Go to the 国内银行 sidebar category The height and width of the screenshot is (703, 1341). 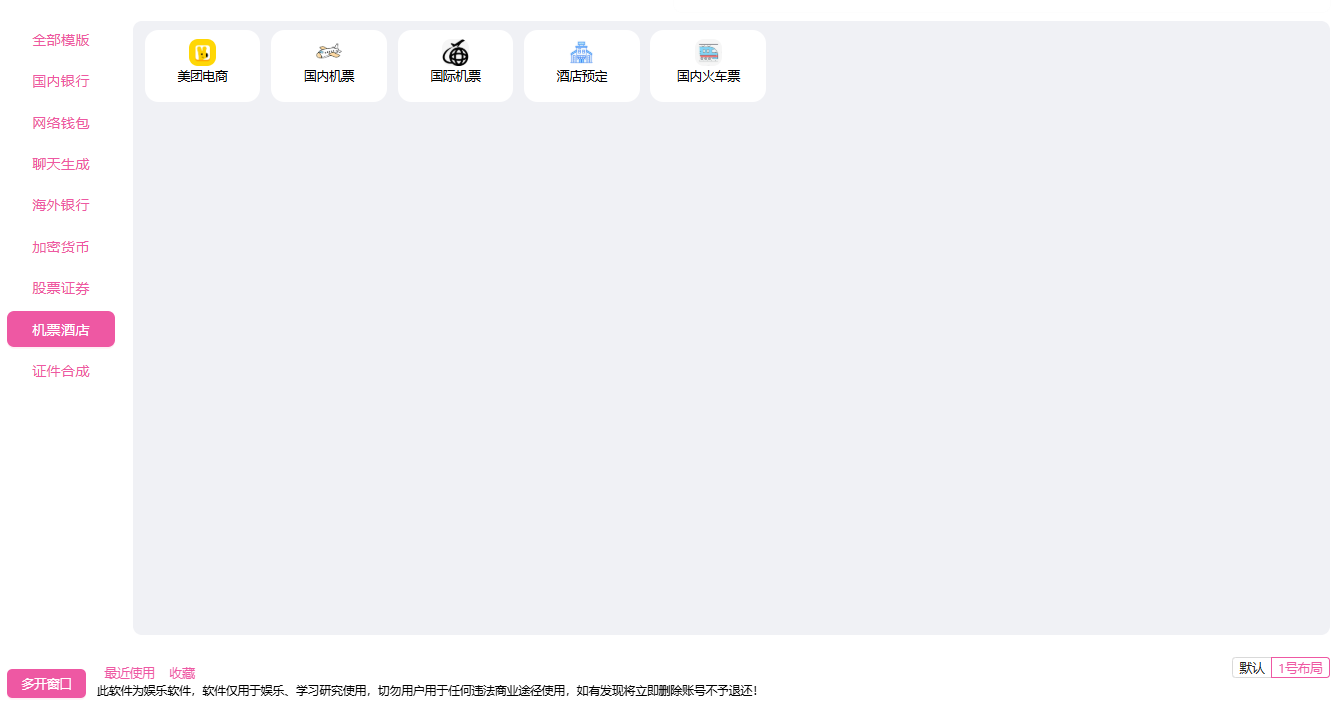tap(61, 81)
